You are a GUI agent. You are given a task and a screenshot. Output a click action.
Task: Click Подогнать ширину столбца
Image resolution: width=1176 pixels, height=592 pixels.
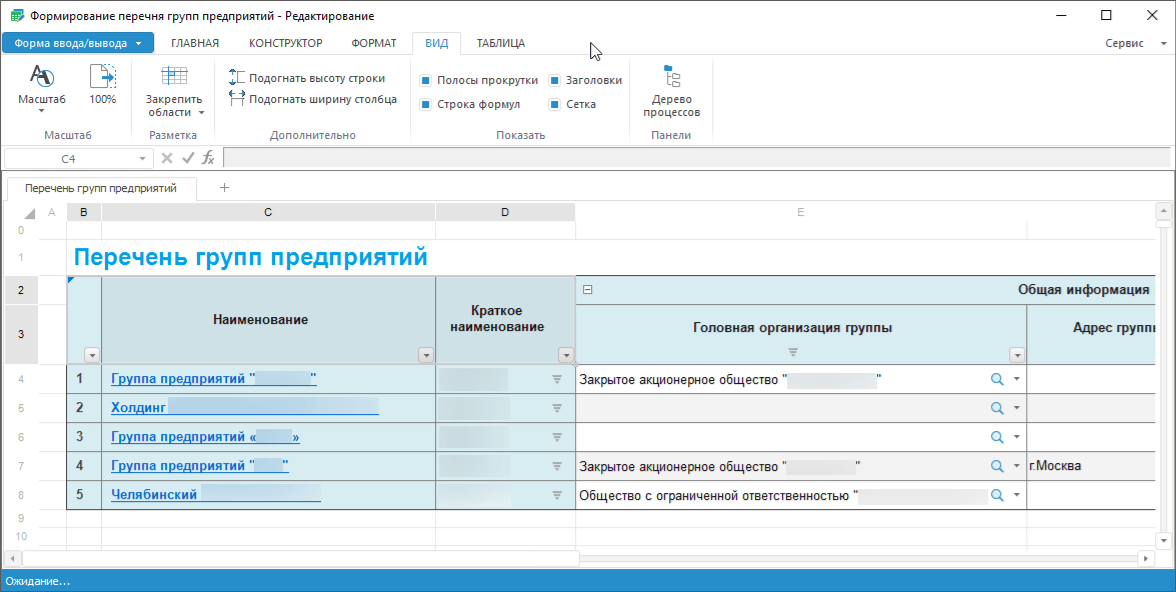point(313,99)
